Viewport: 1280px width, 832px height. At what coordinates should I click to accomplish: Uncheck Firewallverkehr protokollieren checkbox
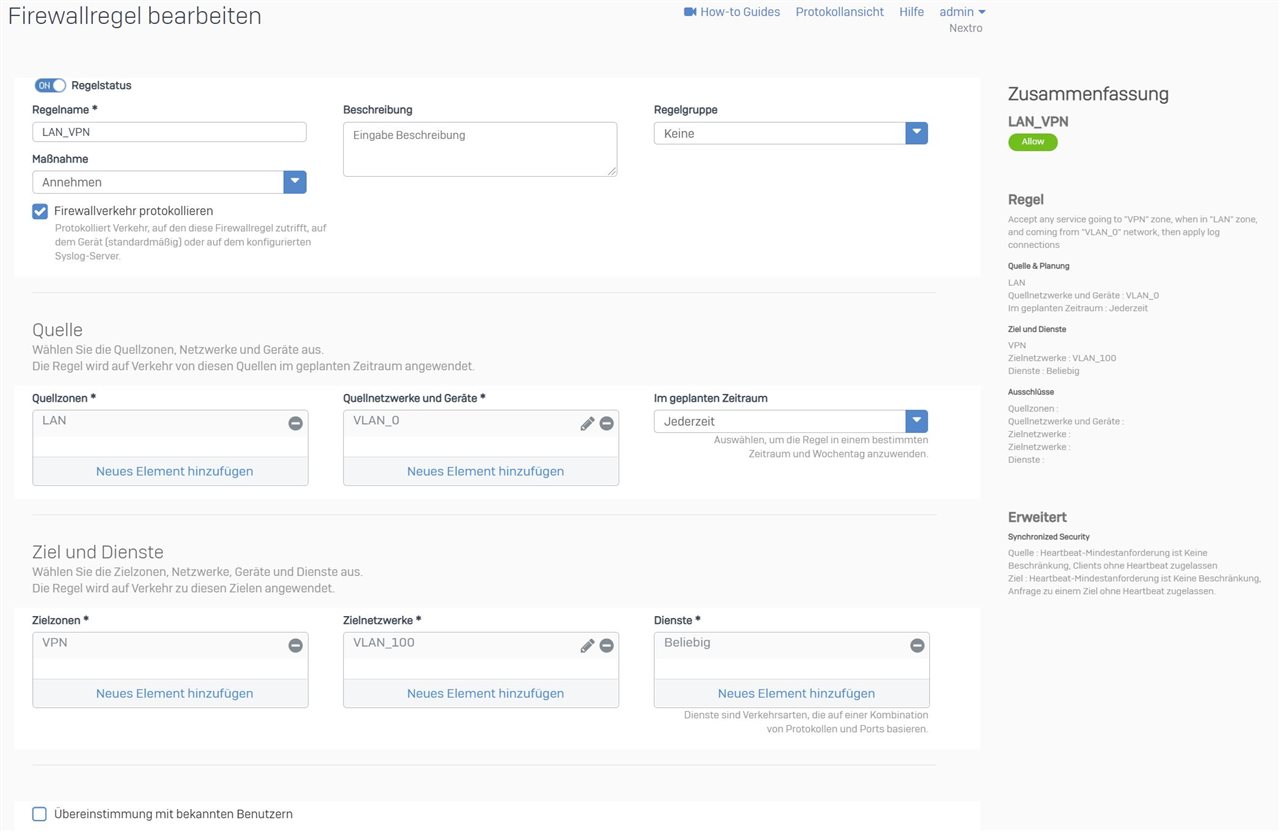coord(40,211)
